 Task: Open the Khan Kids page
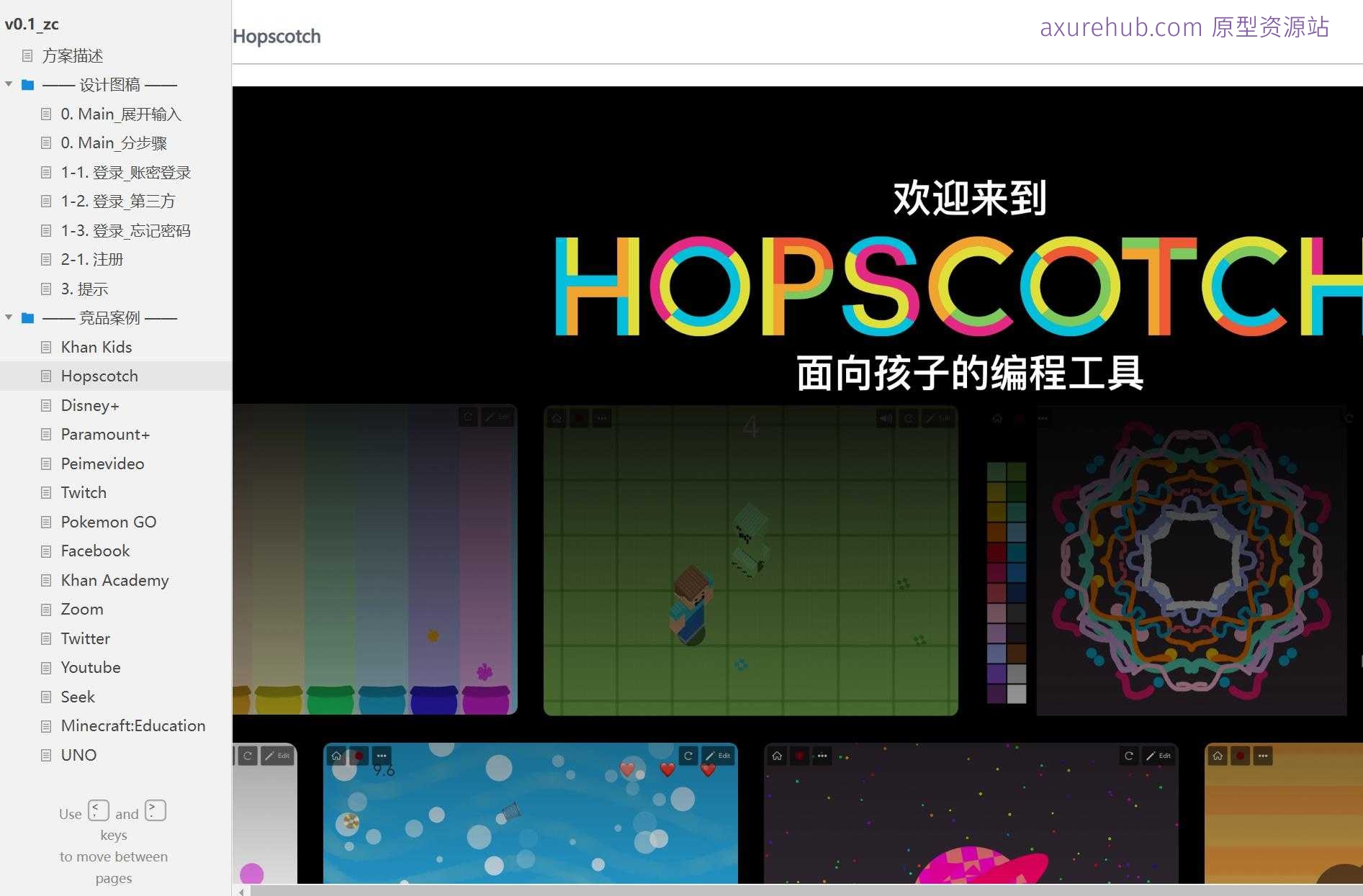[x=96, y=347]
